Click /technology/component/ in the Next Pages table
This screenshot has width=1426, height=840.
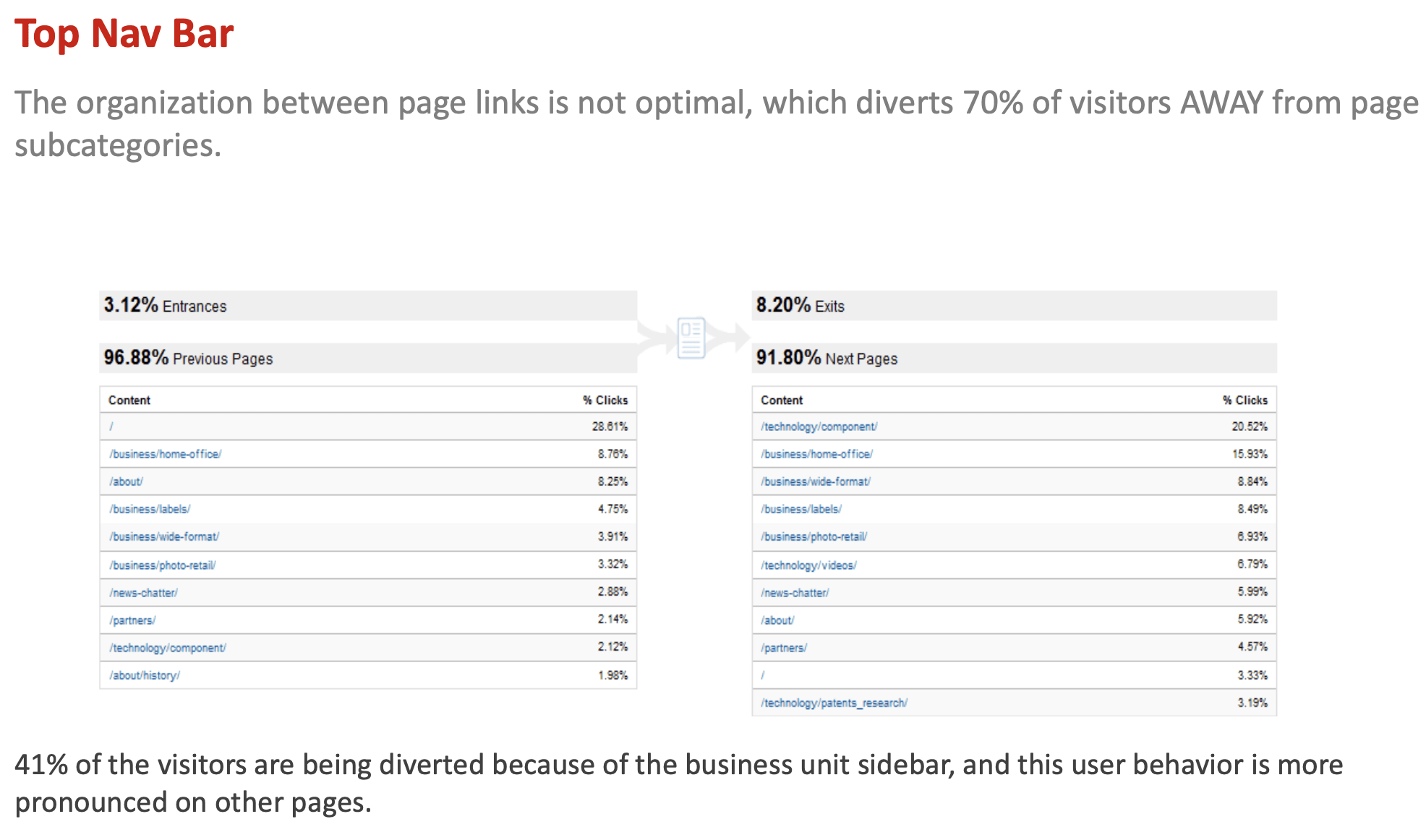[x=819, y=427]
